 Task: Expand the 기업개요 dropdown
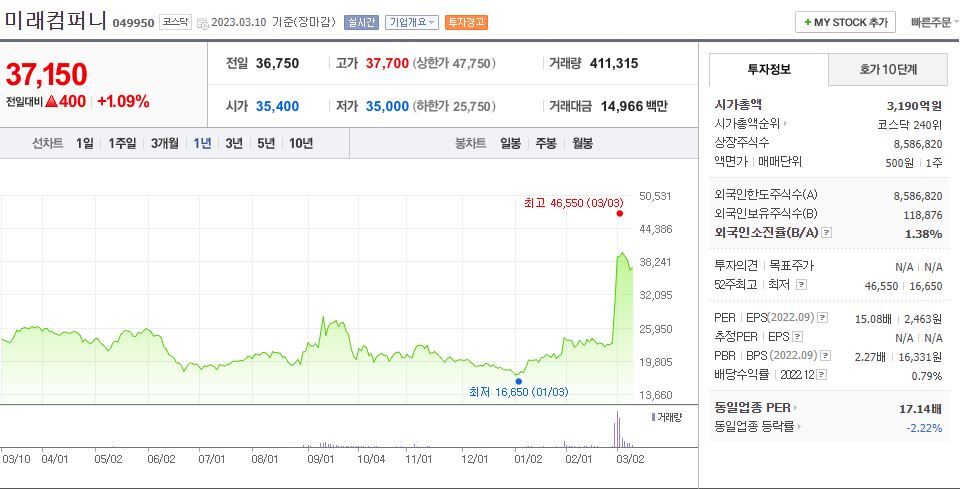click(411, 23)
